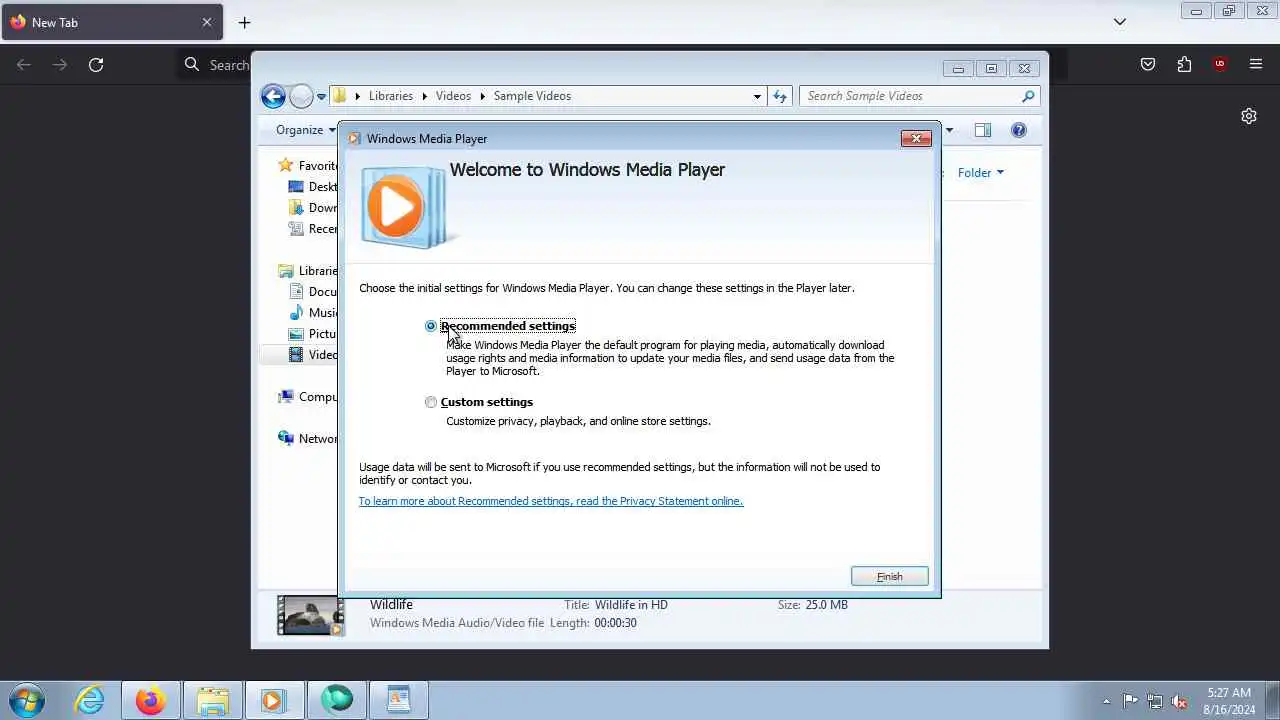Click the last taskbar document window icon
Image resolution: width=1280 pixels, height=720 pixels.
399,700
